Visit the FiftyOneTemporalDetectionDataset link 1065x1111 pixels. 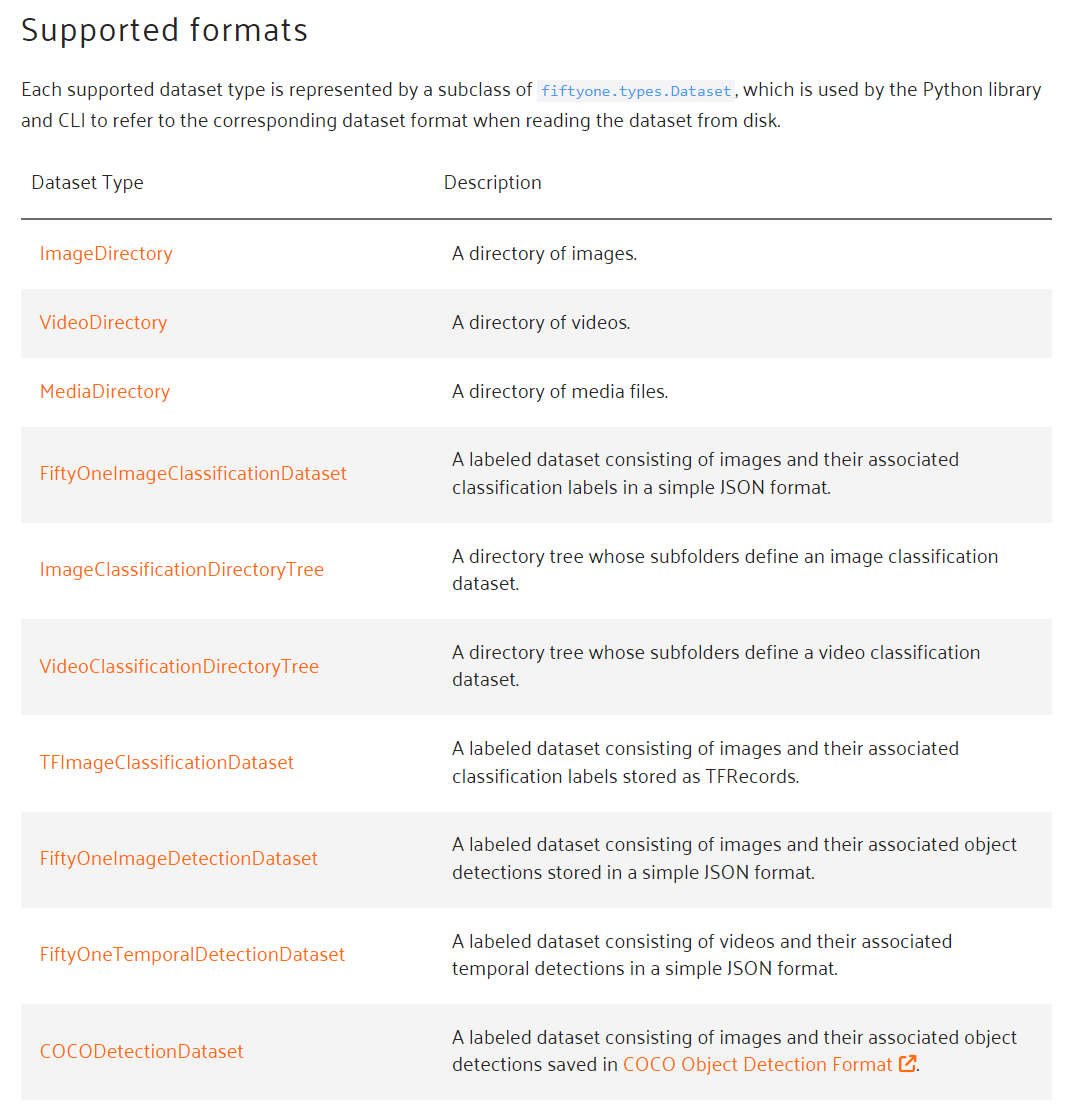[x=192, y=955]
